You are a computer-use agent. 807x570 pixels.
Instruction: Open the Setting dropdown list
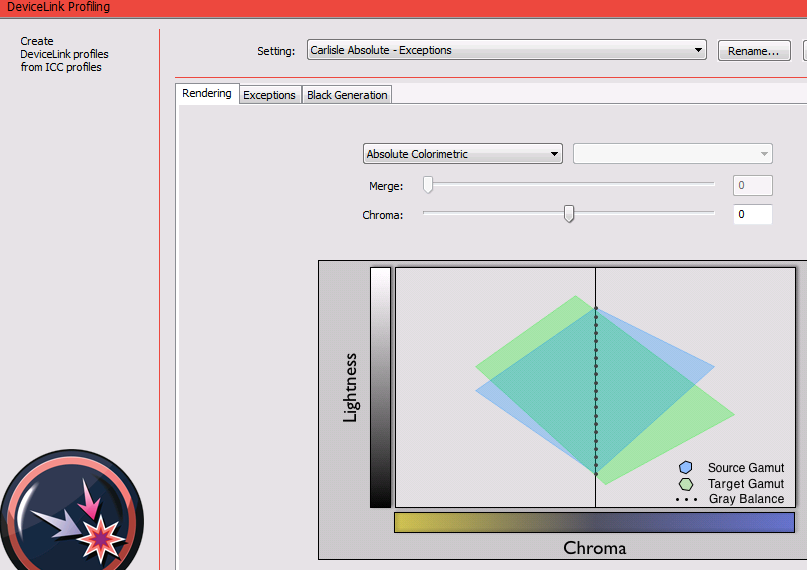[505, 50]
